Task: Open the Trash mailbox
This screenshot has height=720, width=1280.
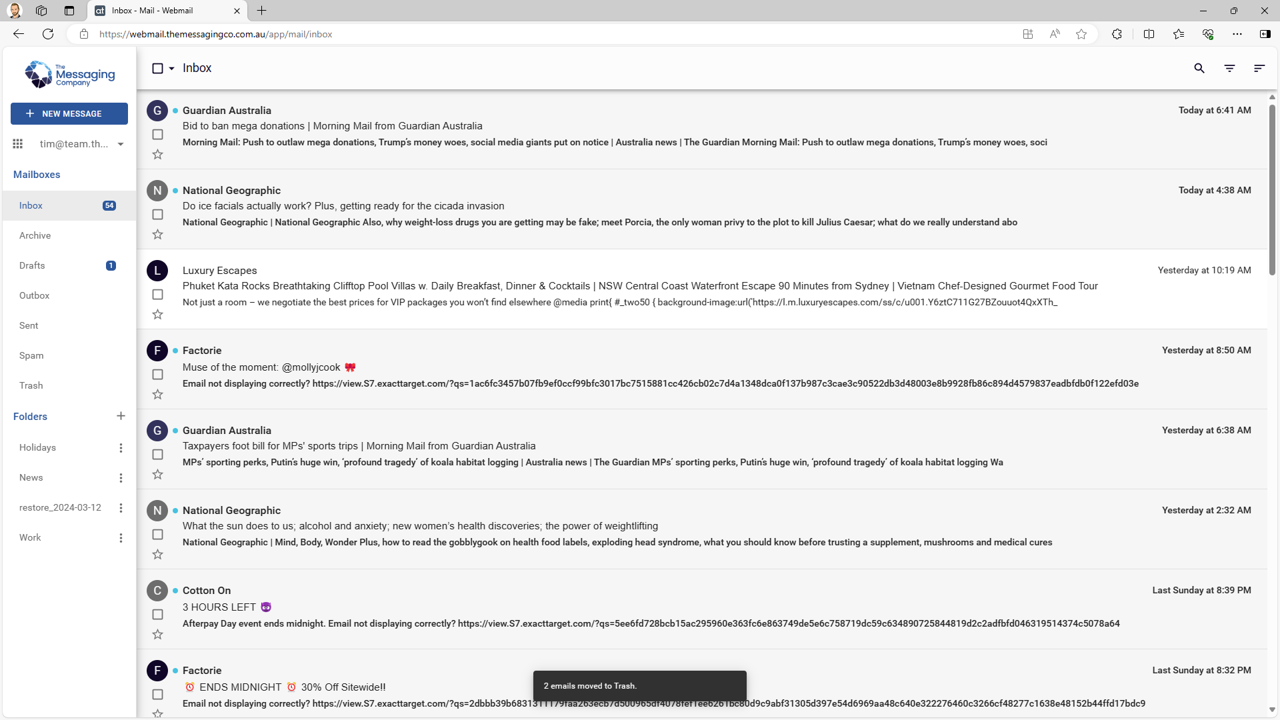Action: [x=69, y=385]
